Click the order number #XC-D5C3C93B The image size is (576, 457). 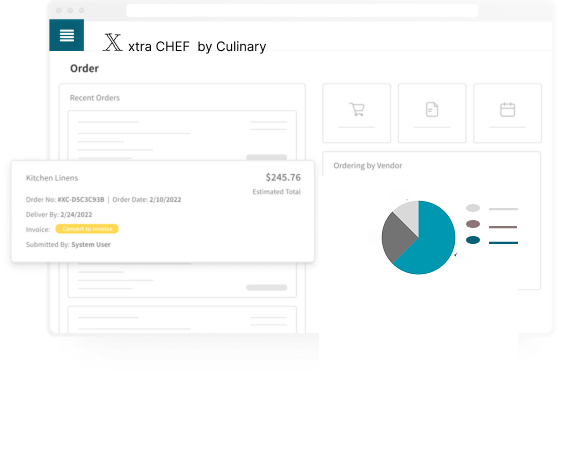pyautogui.click(x=81, y=199)
